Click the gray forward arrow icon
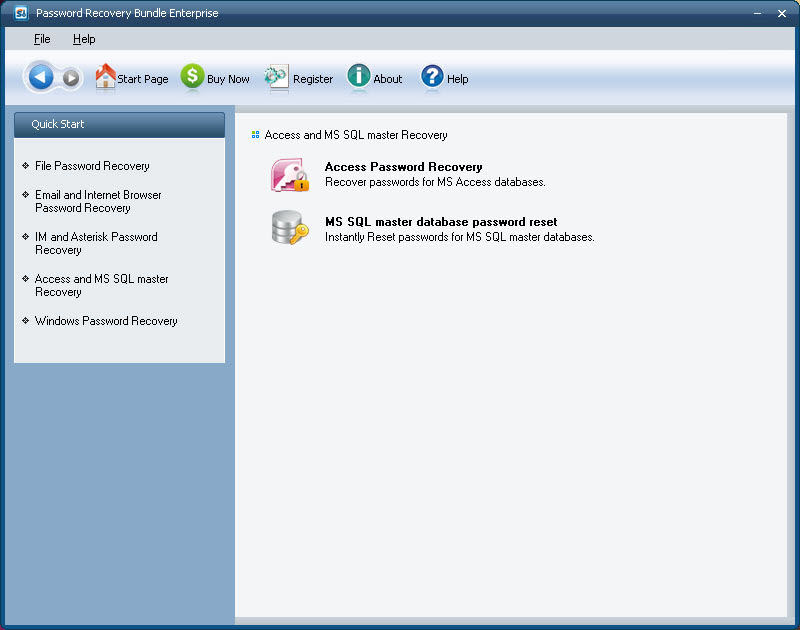Image resolution: width=800 pixels, height=630 pixels. pos(71,78)
